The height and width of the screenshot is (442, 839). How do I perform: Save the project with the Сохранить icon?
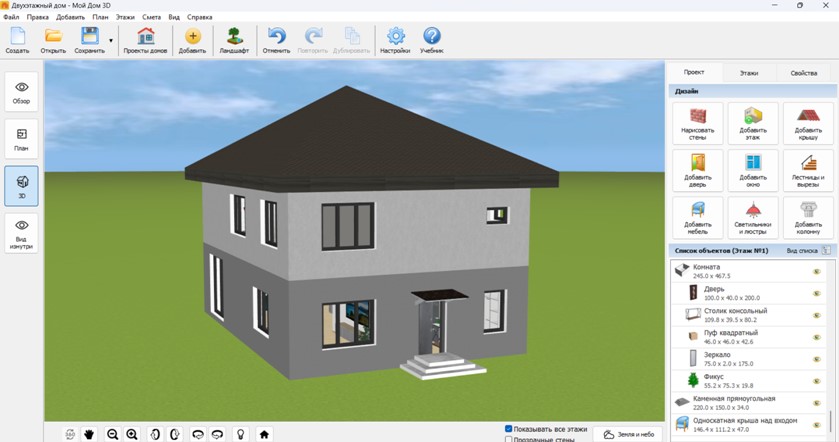[x=89, y=40]
